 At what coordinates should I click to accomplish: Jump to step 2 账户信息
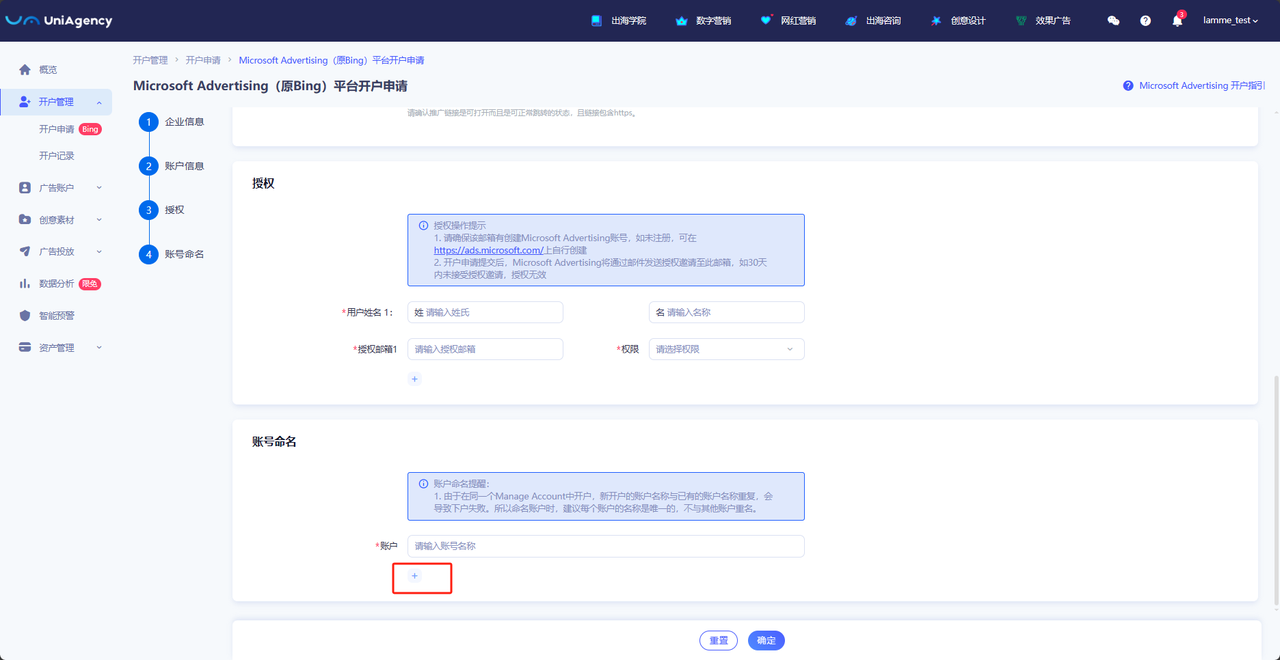[x=172, y=166]
